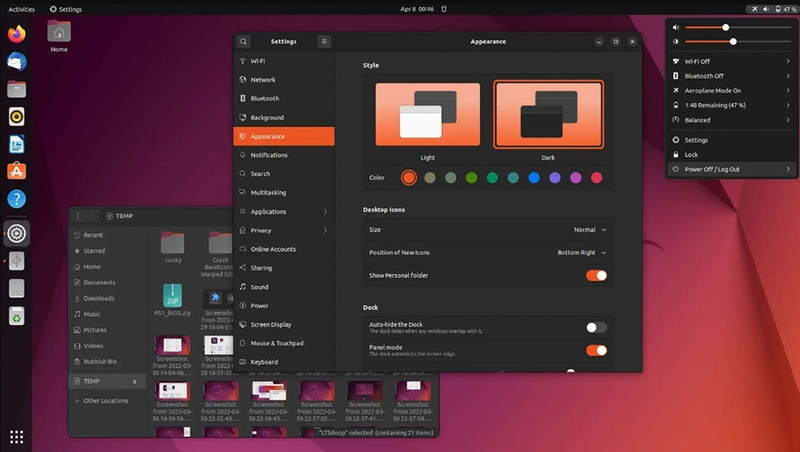Expand Wi-Fi Off entry in system menu
This screenshot has height=452, width=800.
tap(788, 61)
